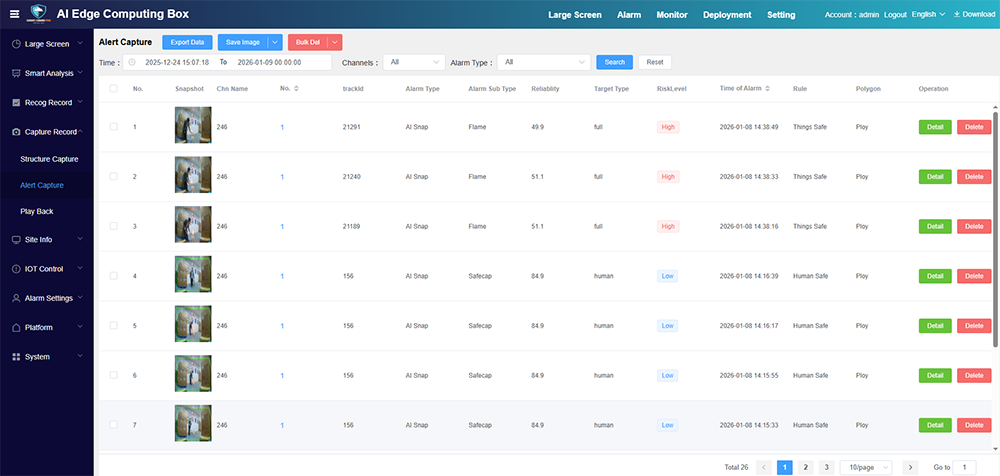Click the Smart Analysis sidebar icon
Screen dimensions: 1000x476
15,74
